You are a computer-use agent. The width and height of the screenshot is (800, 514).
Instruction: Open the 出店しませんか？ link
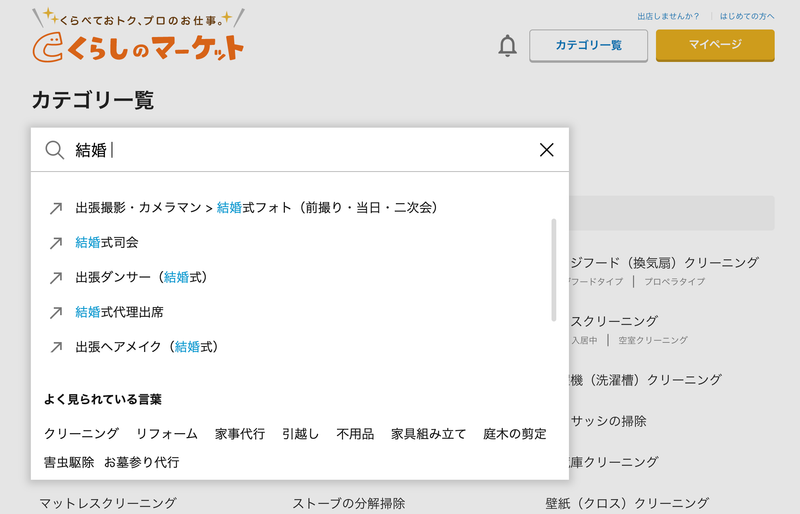tap(668, 16)
